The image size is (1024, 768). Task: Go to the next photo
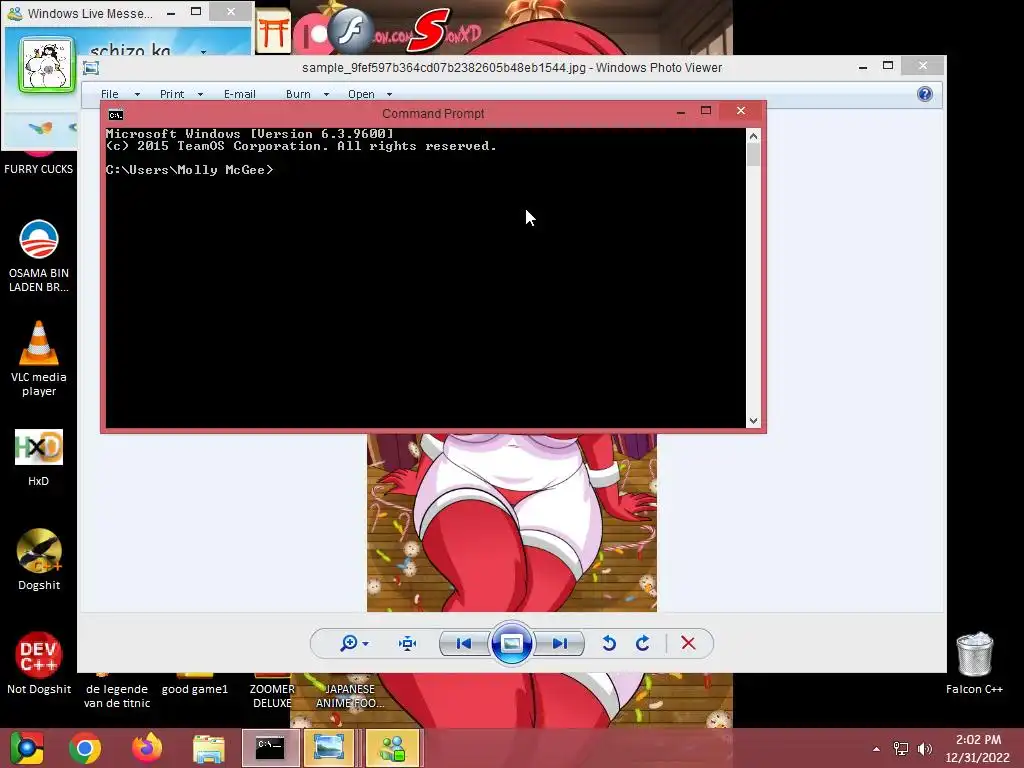click(559, 643)
